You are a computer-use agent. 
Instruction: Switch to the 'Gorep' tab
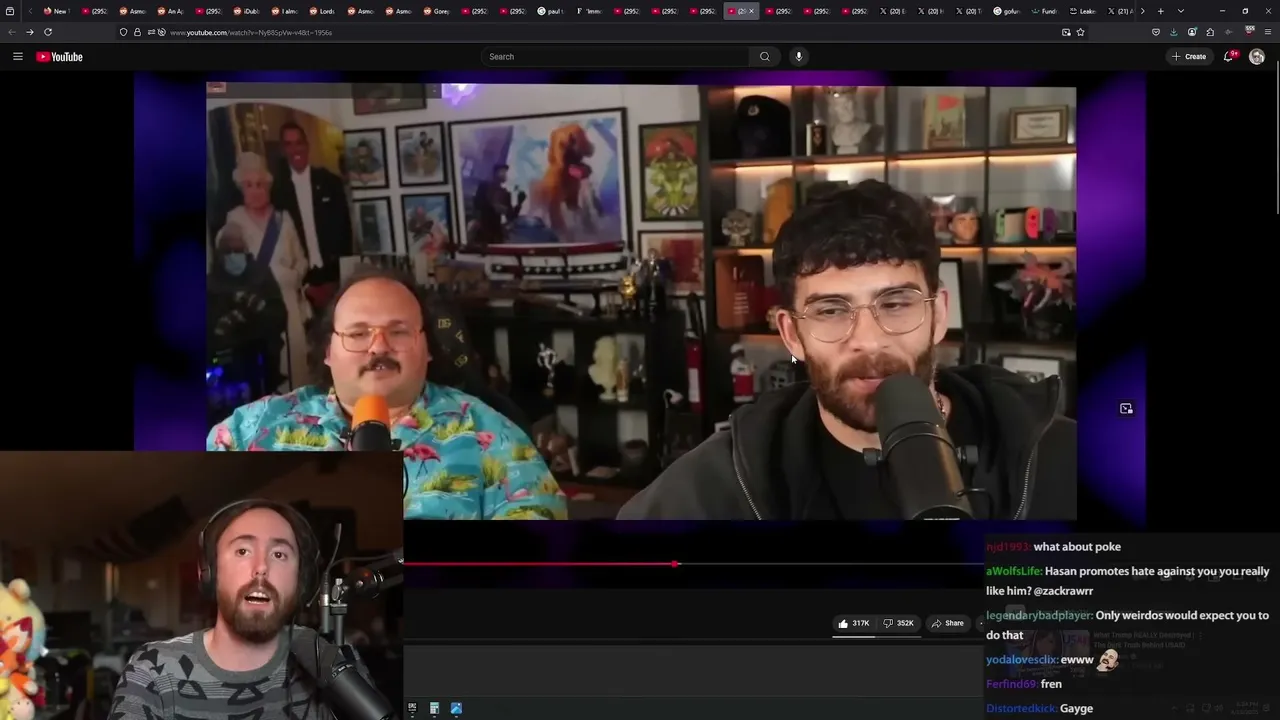point(435,11)
